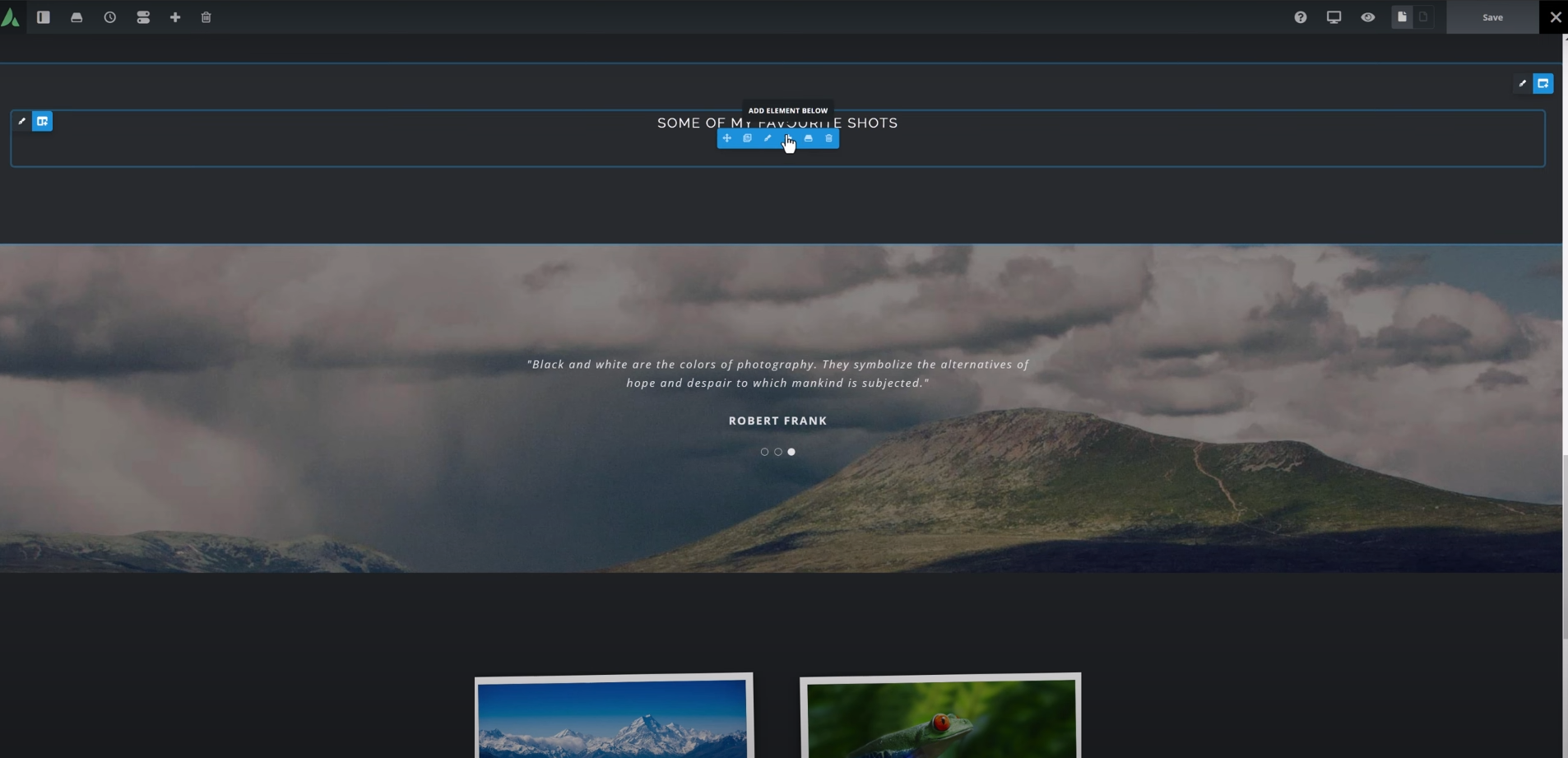Open the history clock icon

tap(109, 17)
